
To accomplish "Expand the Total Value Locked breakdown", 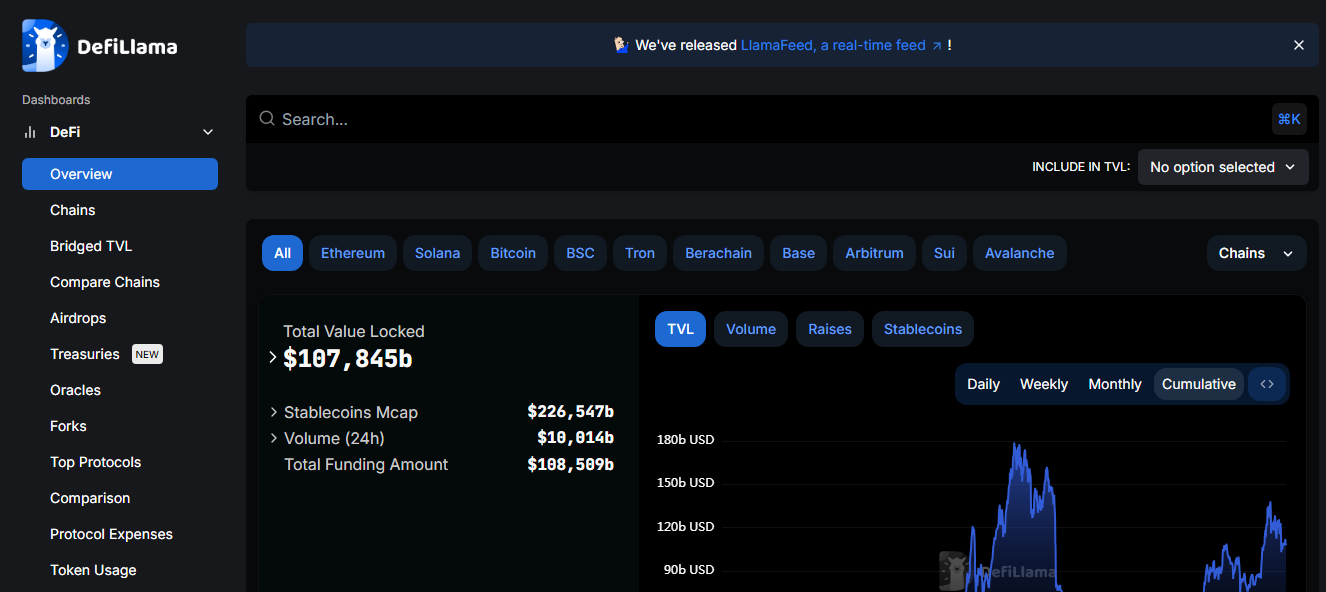I will coord(273,357).
